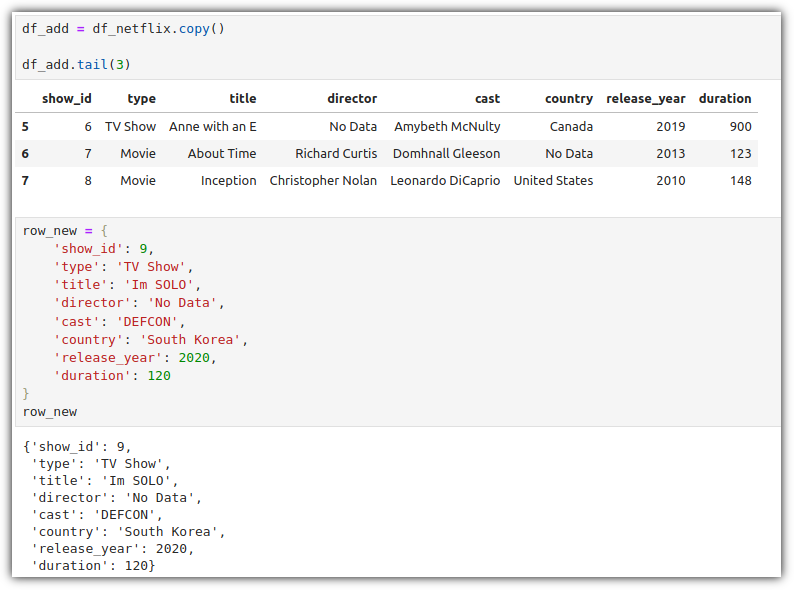This screenshot has width=794, height=590.
Task: Click the director column header
Action: click(352, 99)
